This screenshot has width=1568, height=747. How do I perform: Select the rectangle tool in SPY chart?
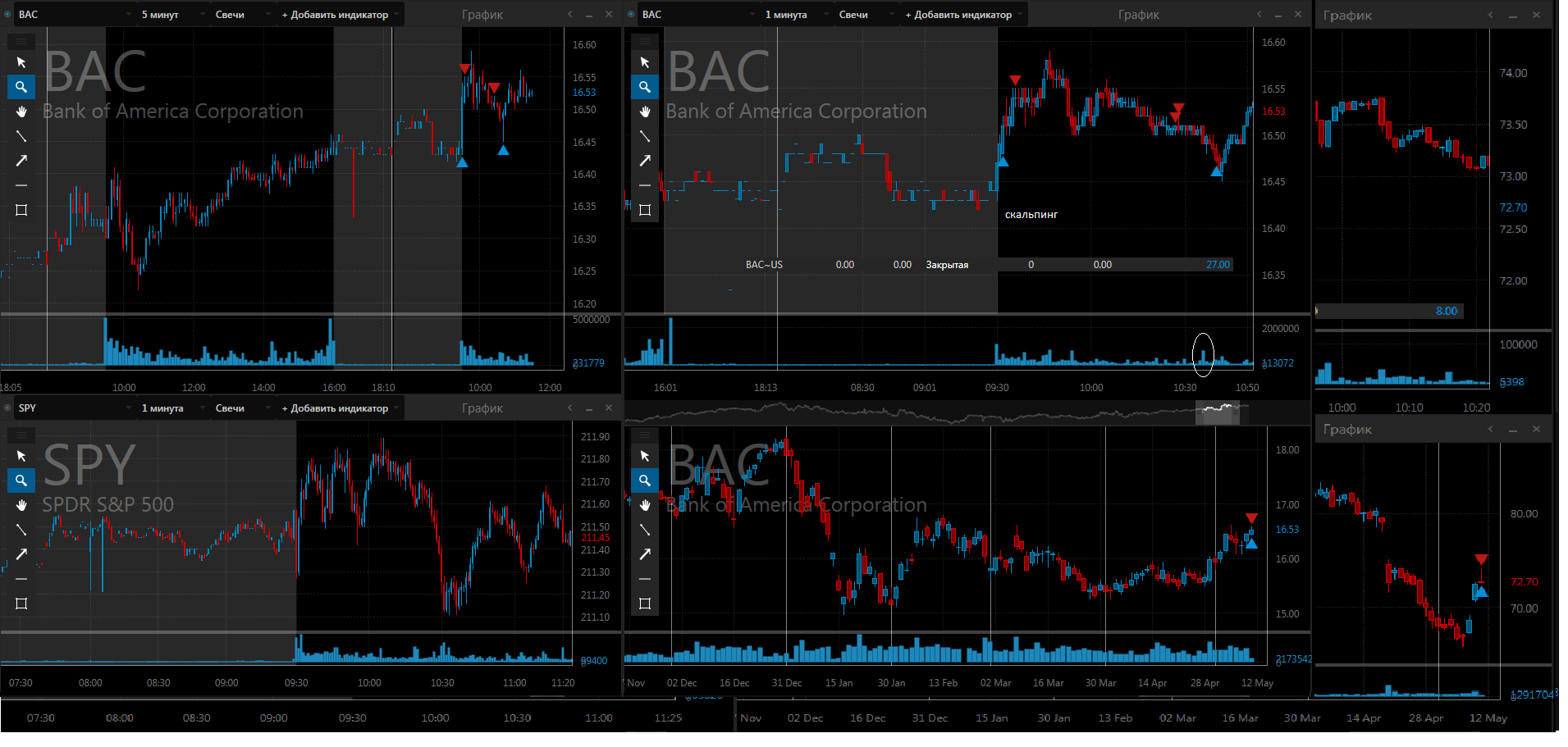click(x=21, y=604)
